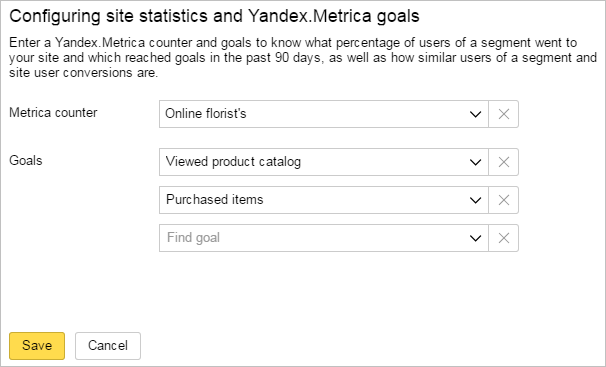Remove the Viewed product catalog goal
Screen dimensions: 606x367
[x=504, y=162]
